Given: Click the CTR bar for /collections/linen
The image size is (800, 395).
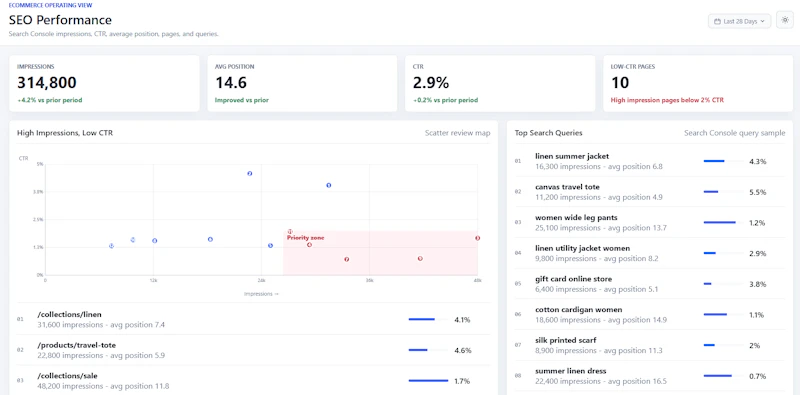Looking at the screenshot, I should (428, 319).
